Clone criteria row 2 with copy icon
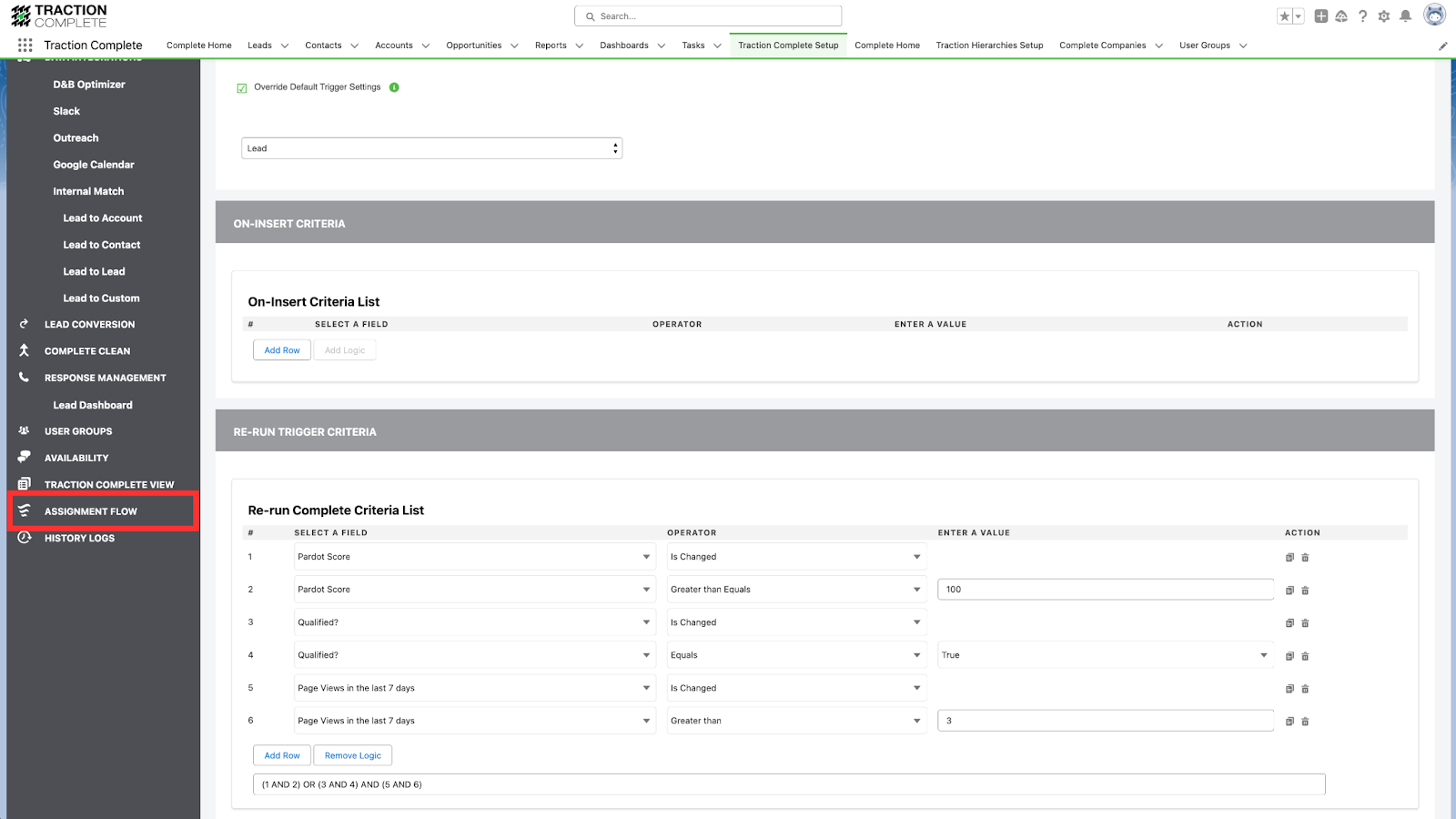The width and height of the screenshot is (1456, 819). click(x=1289, y=591)
